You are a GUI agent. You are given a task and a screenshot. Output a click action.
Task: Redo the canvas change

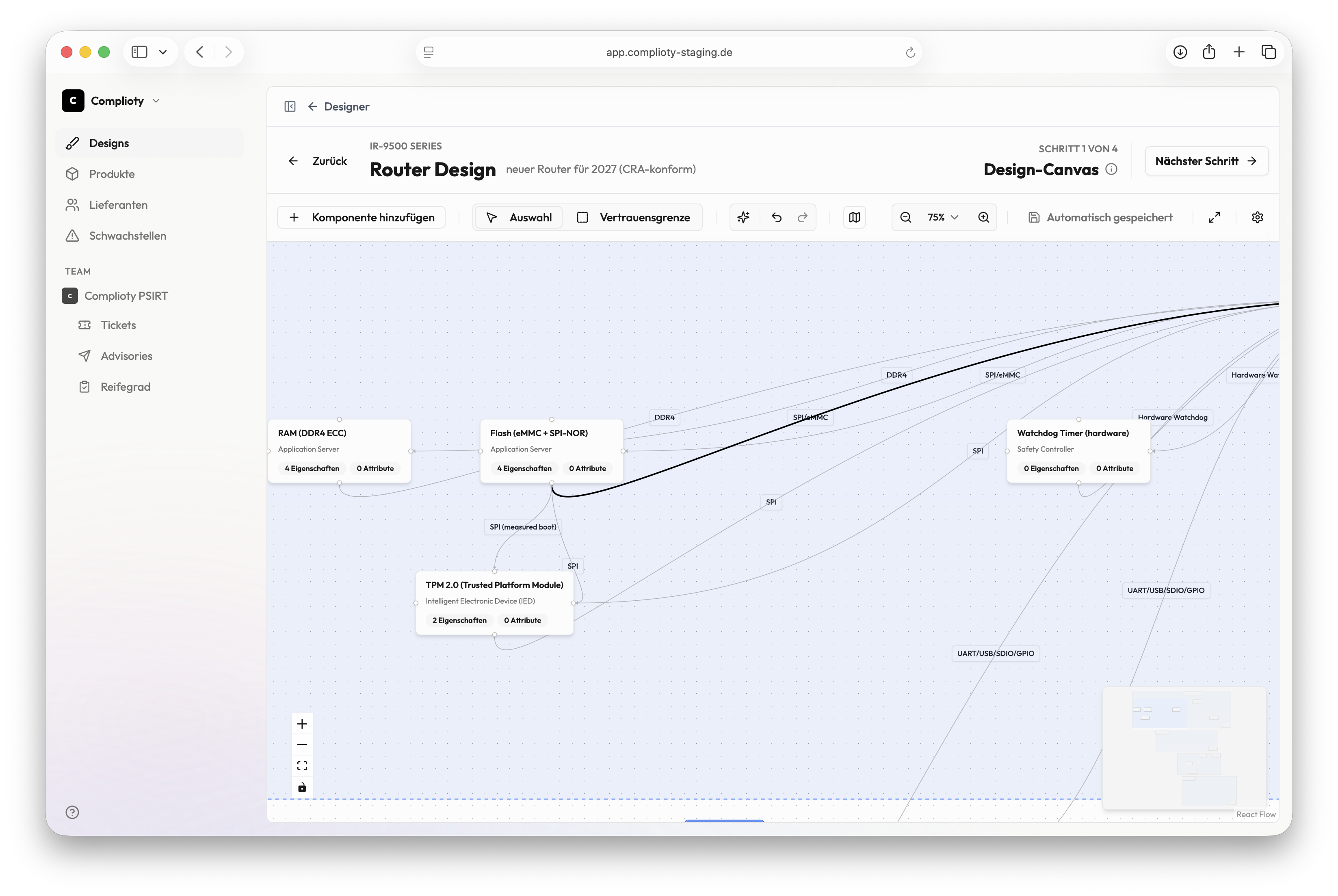(x=803, y=217)
